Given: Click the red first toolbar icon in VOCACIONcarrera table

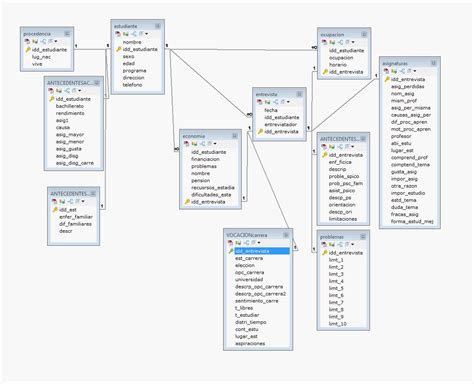Looking at the screenshot, I should tap(230, 243).
